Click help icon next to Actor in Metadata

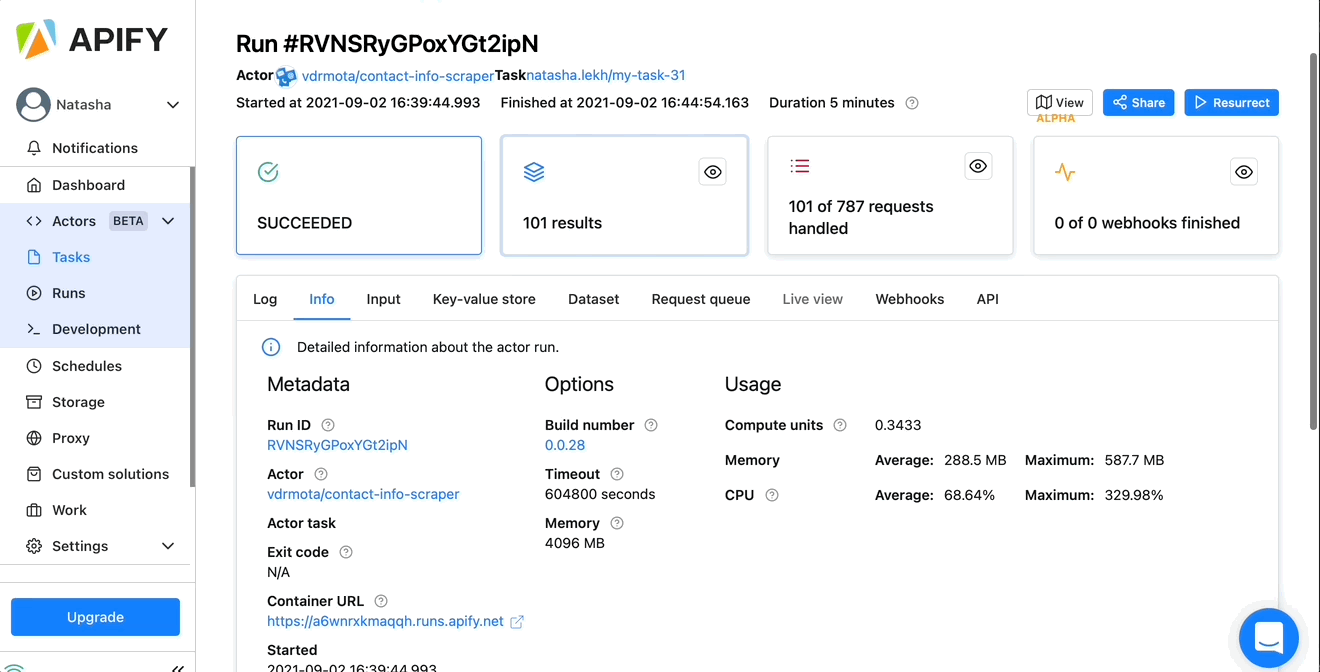(321, 474)
